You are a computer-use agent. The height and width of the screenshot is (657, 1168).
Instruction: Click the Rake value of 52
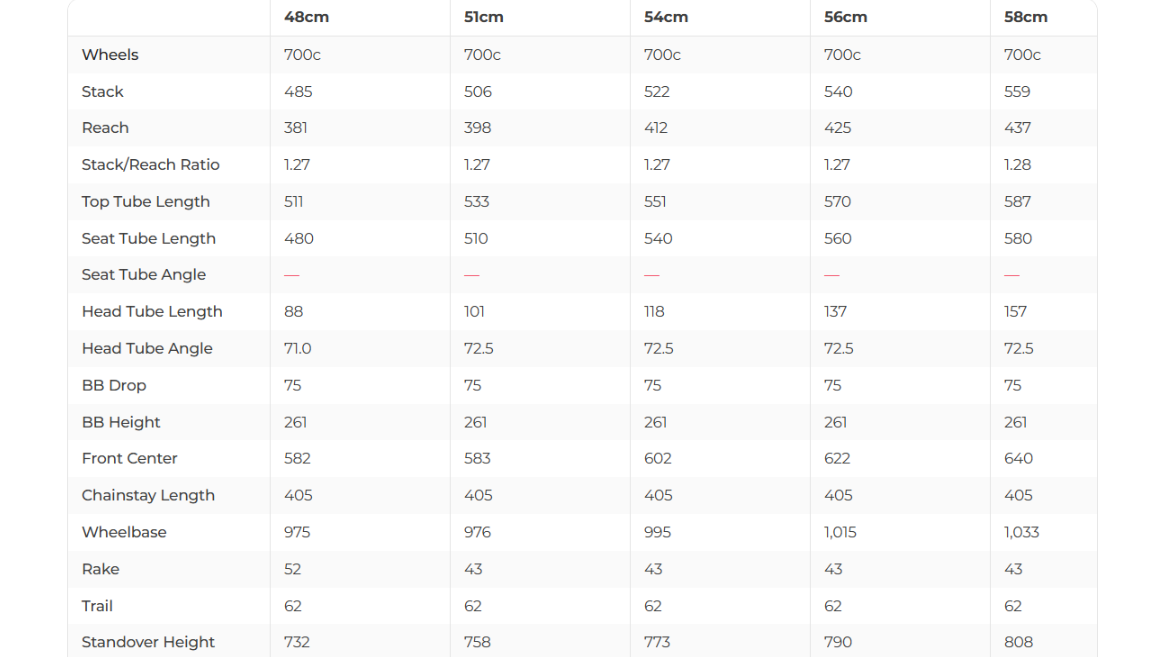tap(293, 569)
